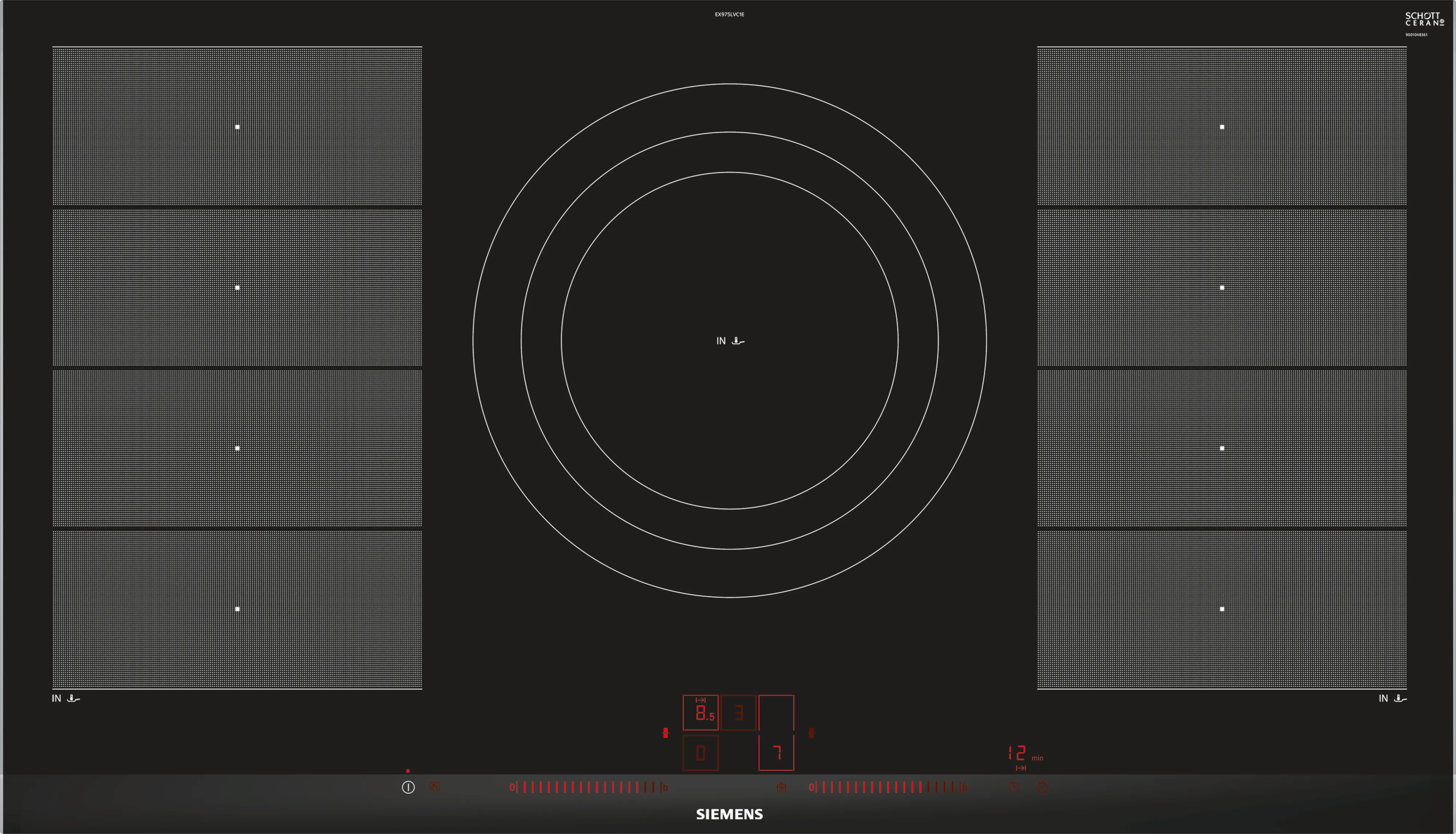Toggle the left flexZone link indicator
The width and height of the screenshot is (1456, 834).
coord(665,732)
